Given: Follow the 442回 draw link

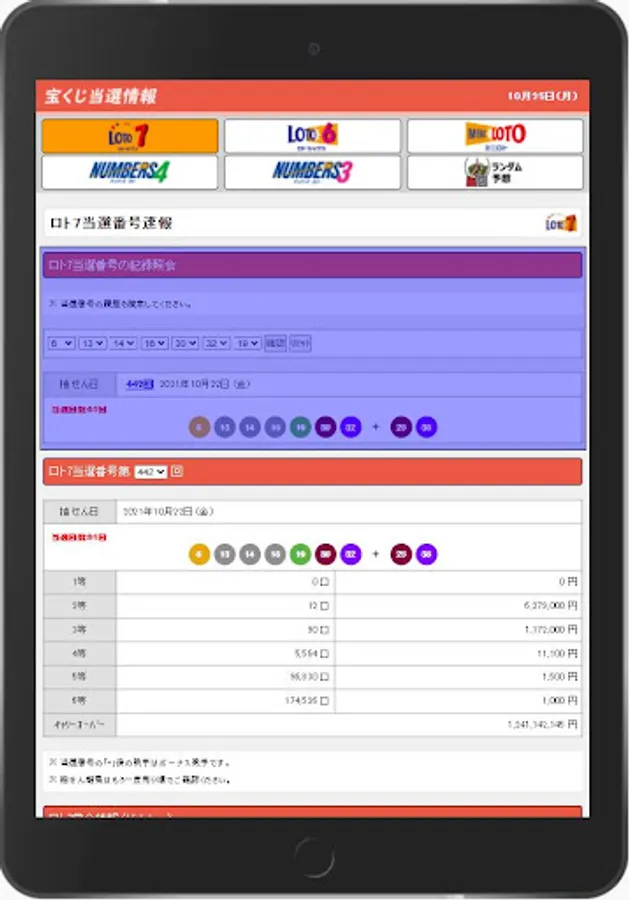Looking at the screenshot, I should point(139,384).
